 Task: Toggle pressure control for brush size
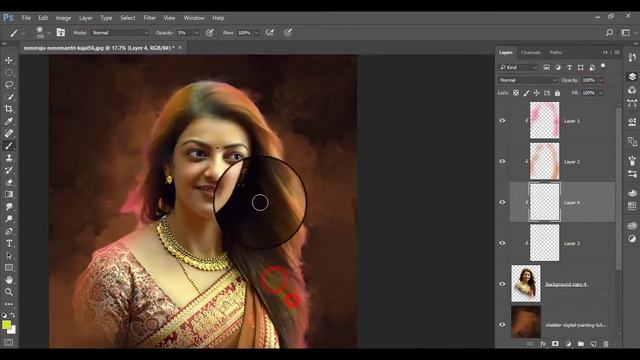(288, 33)
